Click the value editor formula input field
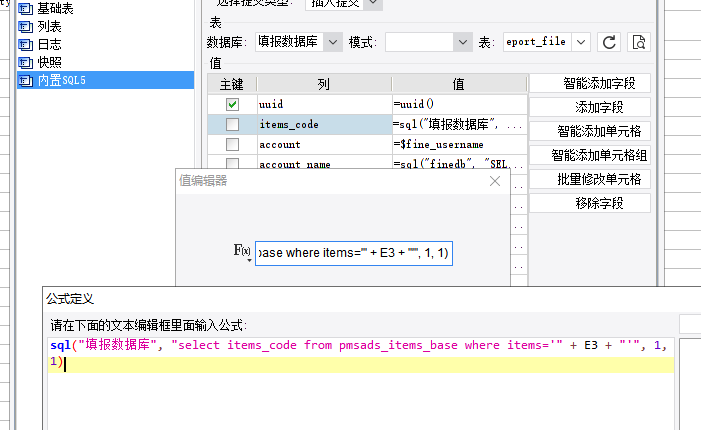Screen dimensions: 701x430 point(354,253)
